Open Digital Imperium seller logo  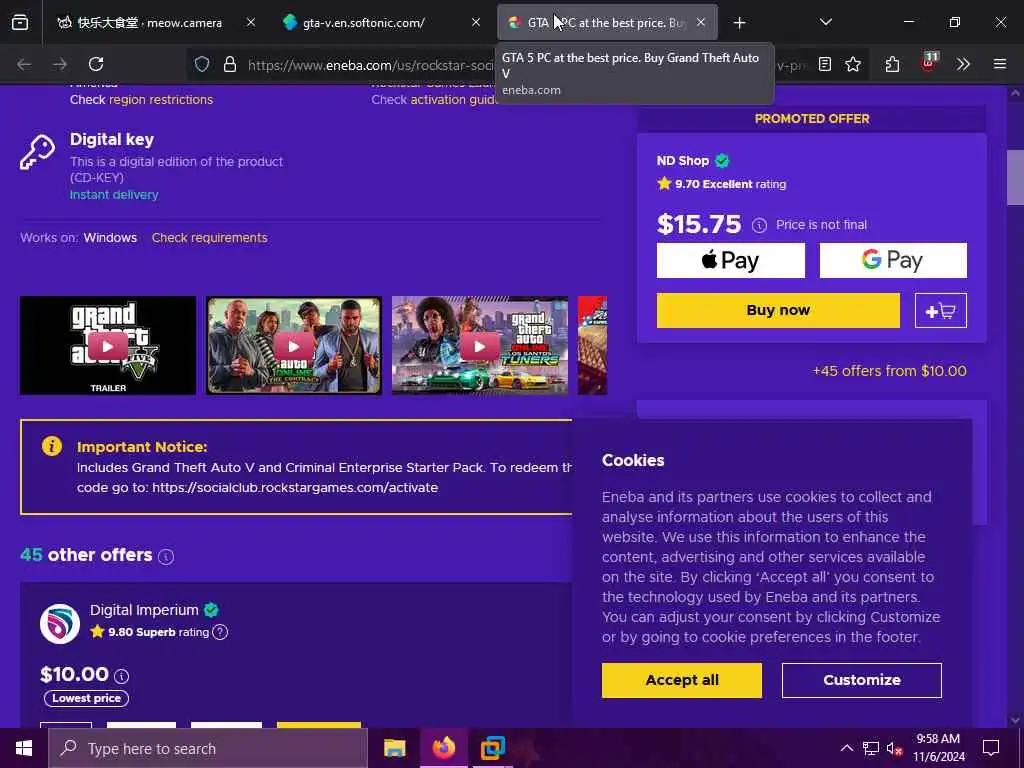point(59,624)
